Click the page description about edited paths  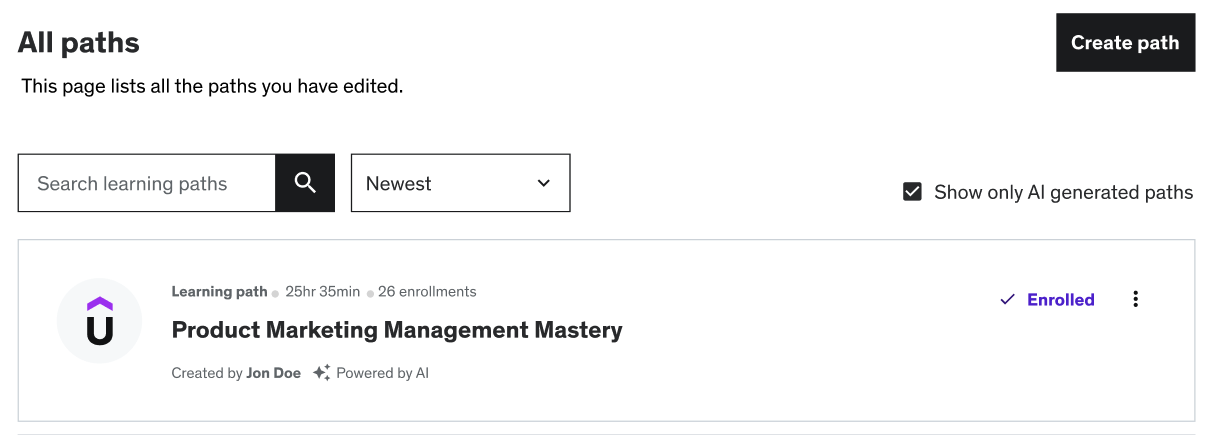[212, 87]
